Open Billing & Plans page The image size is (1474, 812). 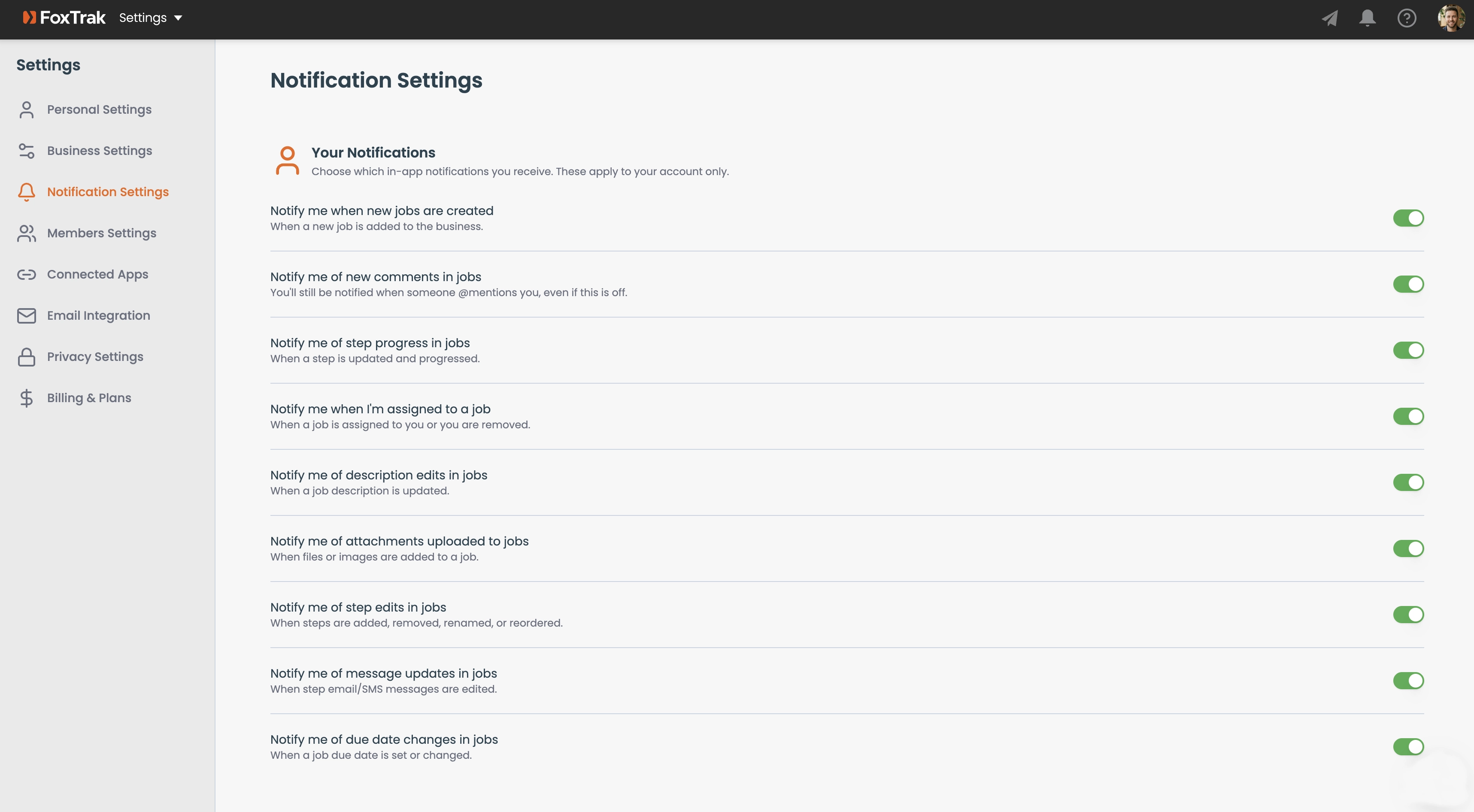(x=89, y=398)
